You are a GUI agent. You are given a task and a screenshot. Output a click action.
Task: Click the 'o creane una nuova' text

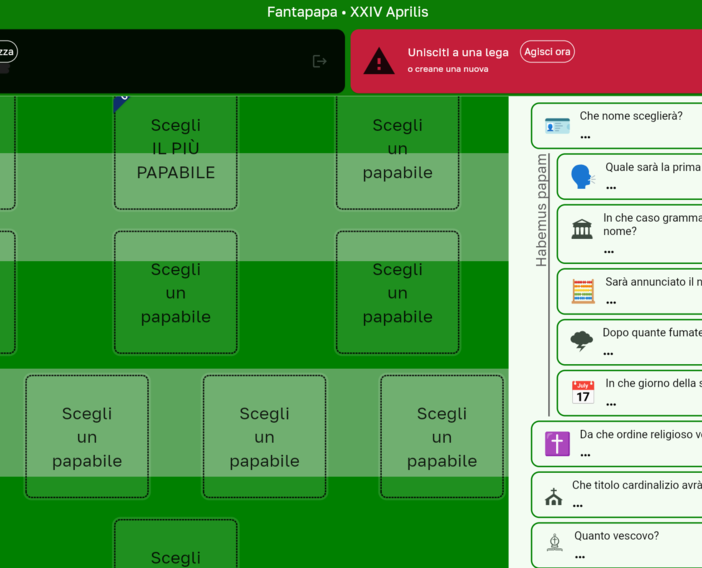(x=448, y=69)
